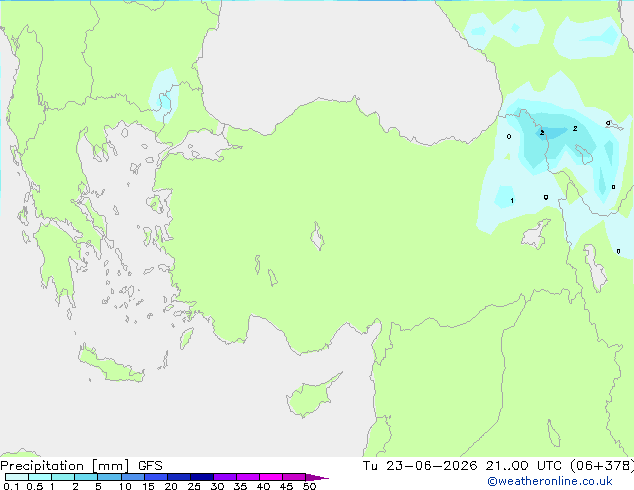
Task: Click the 45–50 mm legend color swatch
Action: (x=294, y=477)
